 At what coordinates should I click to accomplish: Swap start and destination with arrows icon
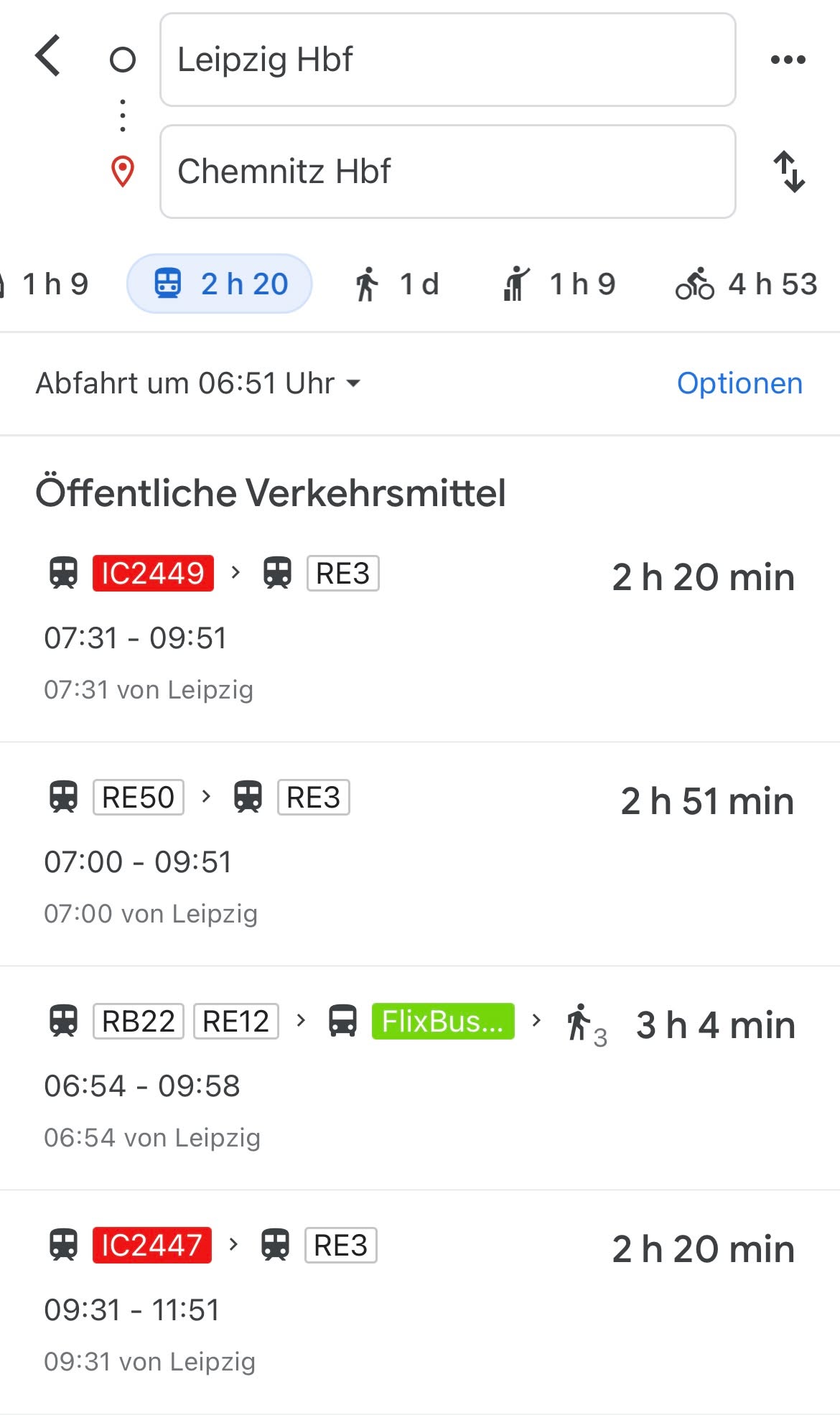(x=789, y=172)
